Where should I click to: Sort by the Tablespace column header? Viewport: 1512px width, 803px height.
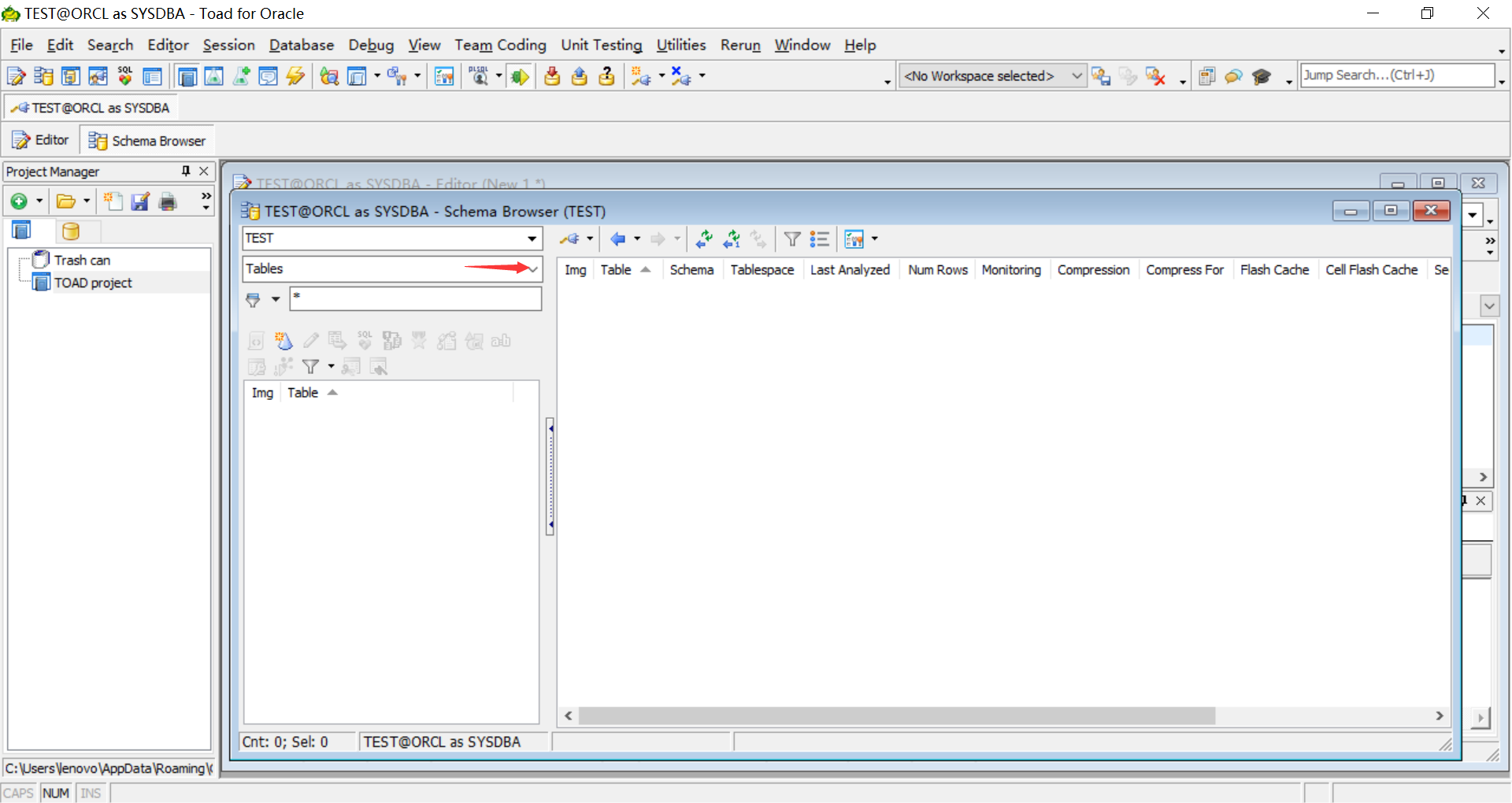click(762, 270)
